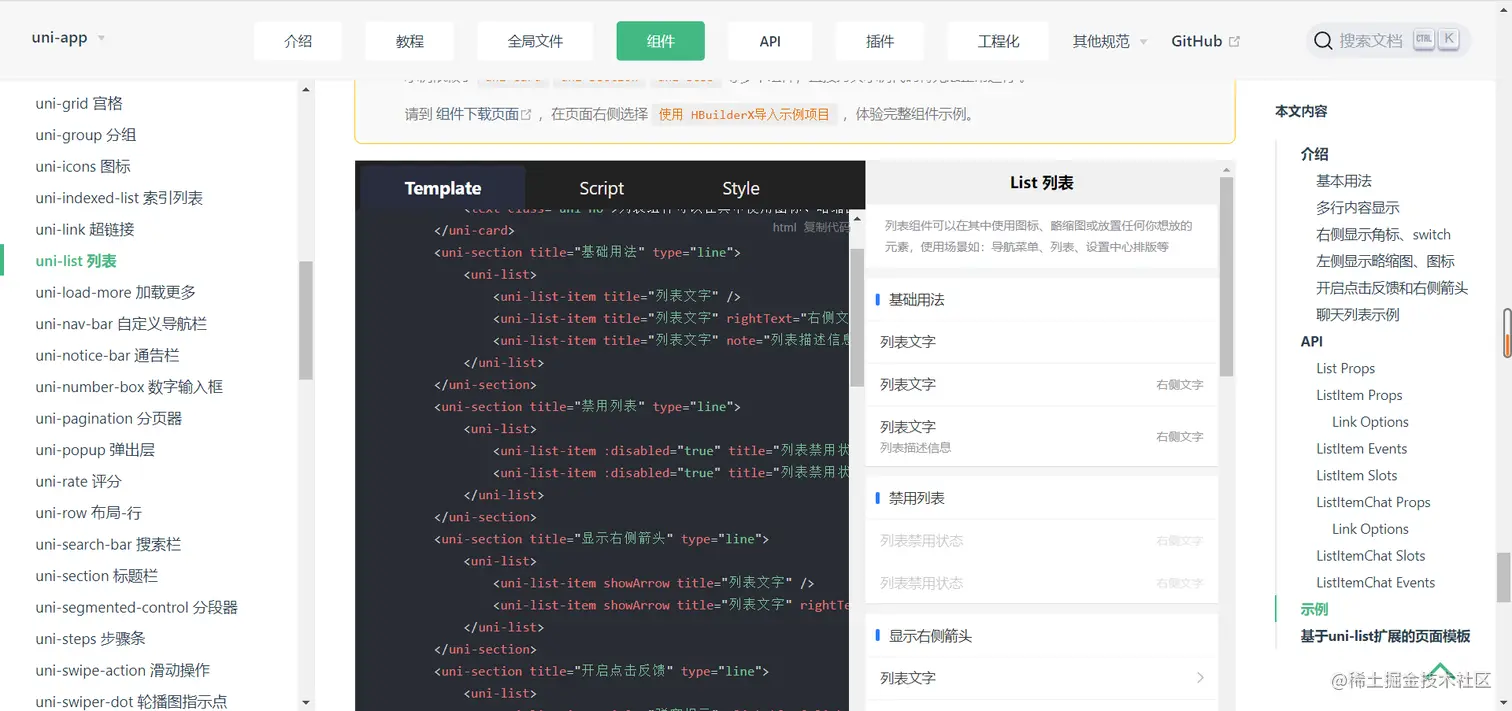The width and height of the screenshot is (1512, 711).
Task: Jump to 右侧显示角标、switch in outline
Action: coord(1383,235)
